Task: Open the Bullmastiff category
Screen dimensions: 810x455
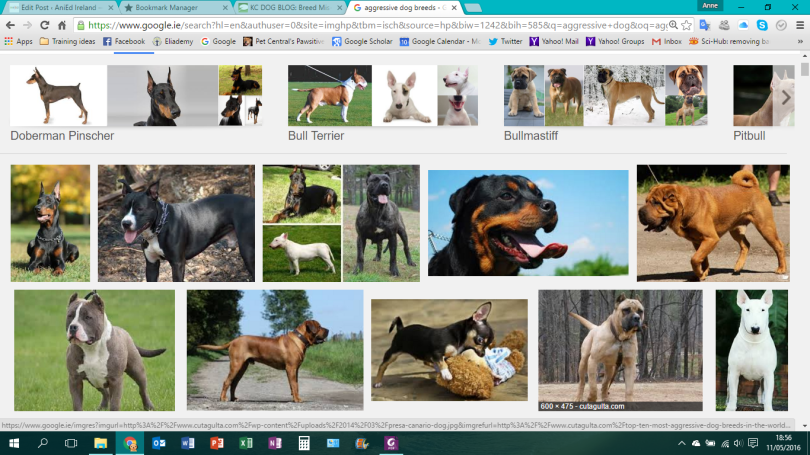Action: coord(530,135)
